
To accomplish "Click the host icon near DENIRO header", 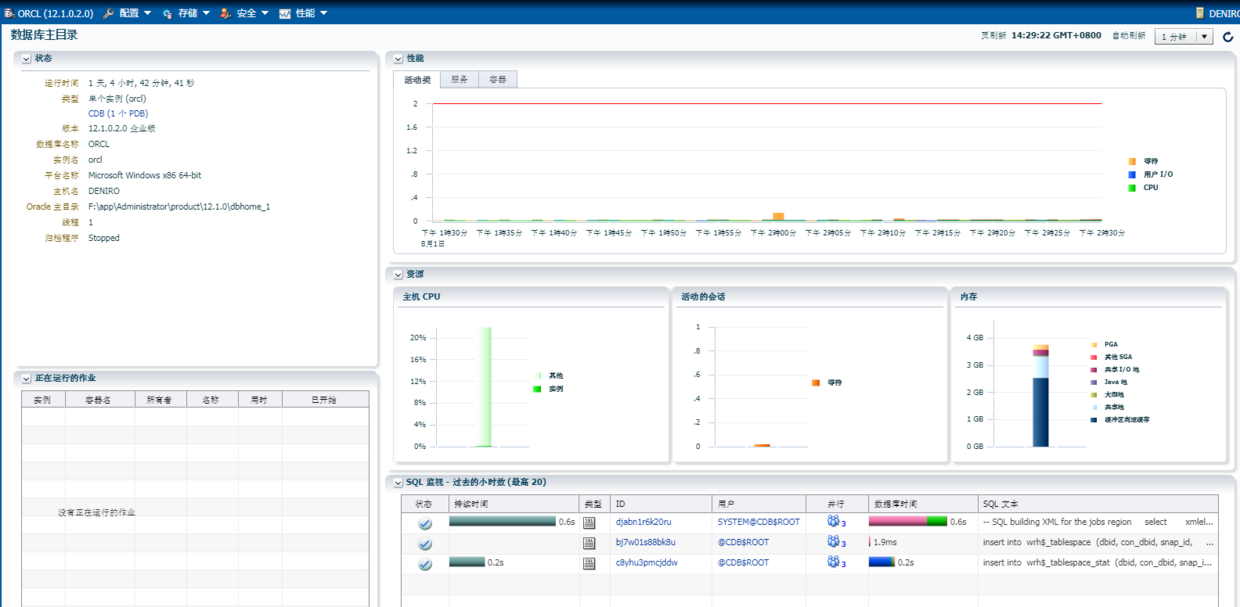I will point(1200,13).
